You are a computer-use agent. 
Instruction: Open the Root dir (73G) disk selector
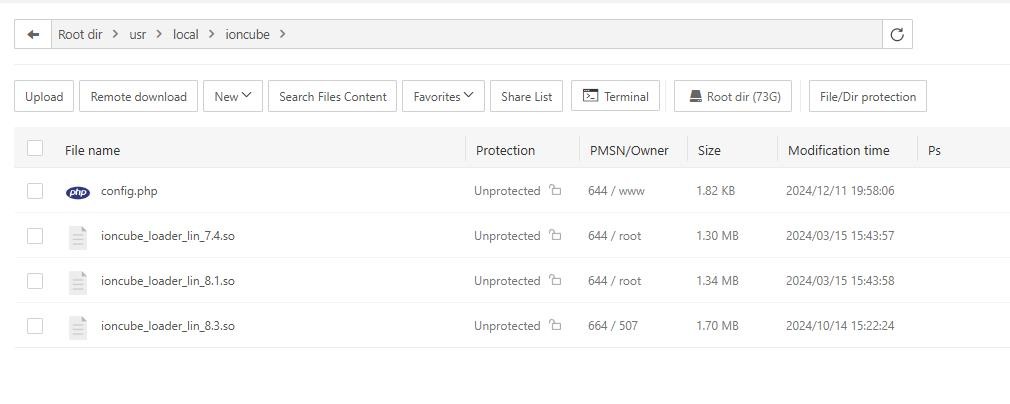pos(734,97)
